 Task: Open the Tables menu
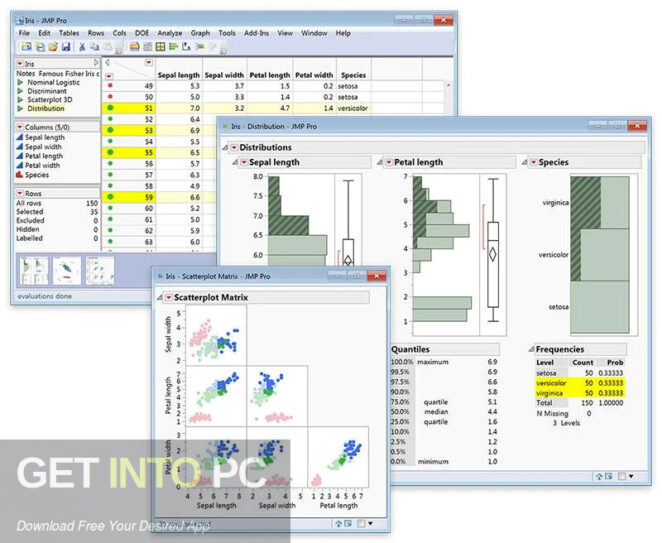(x=69, y=33)
